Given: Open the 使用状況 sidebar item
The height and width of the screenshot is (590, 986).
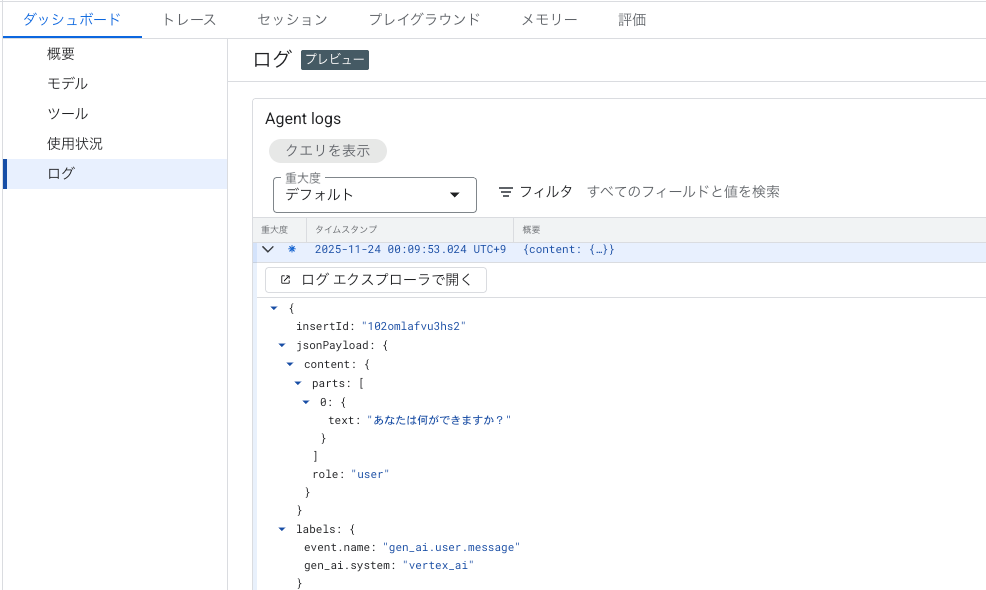Looking at the screenshot, I should coord(75,144).
